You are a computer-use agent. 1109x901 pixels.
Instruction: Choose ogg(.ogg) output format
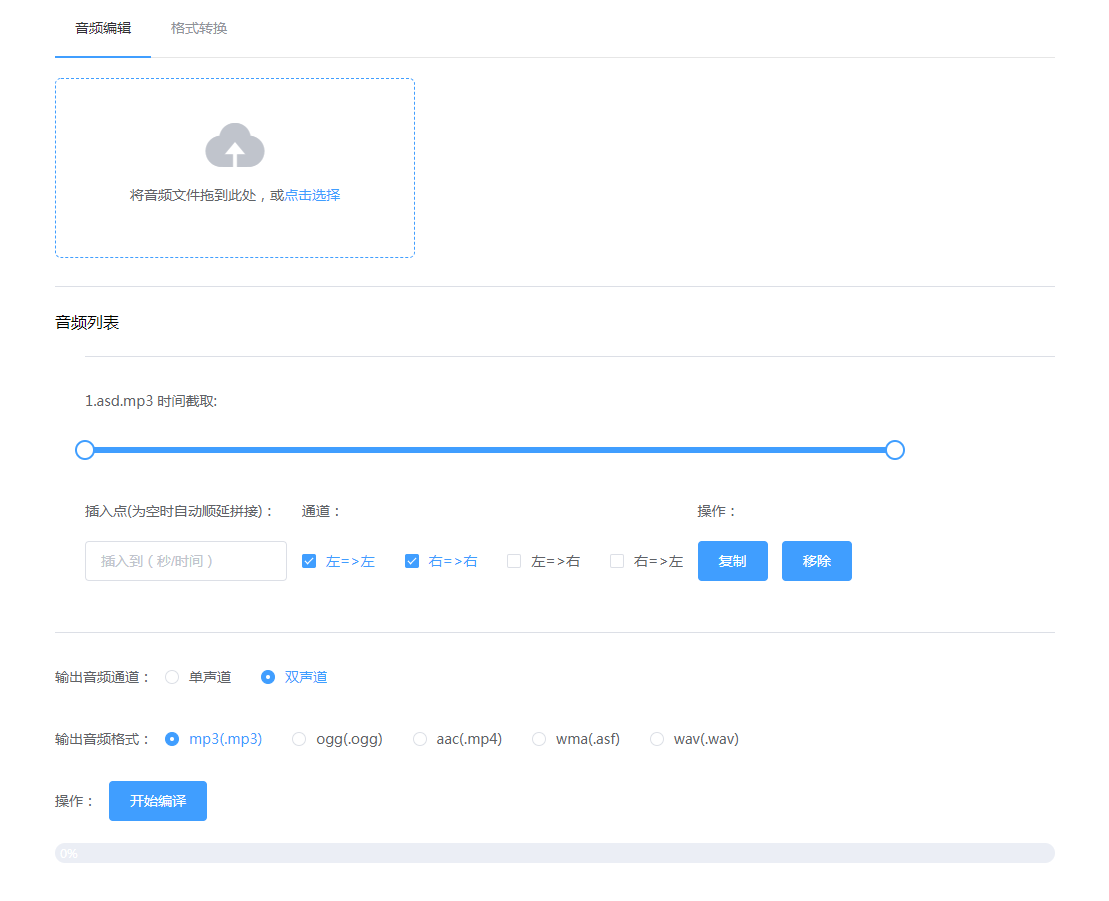[299, 738]
